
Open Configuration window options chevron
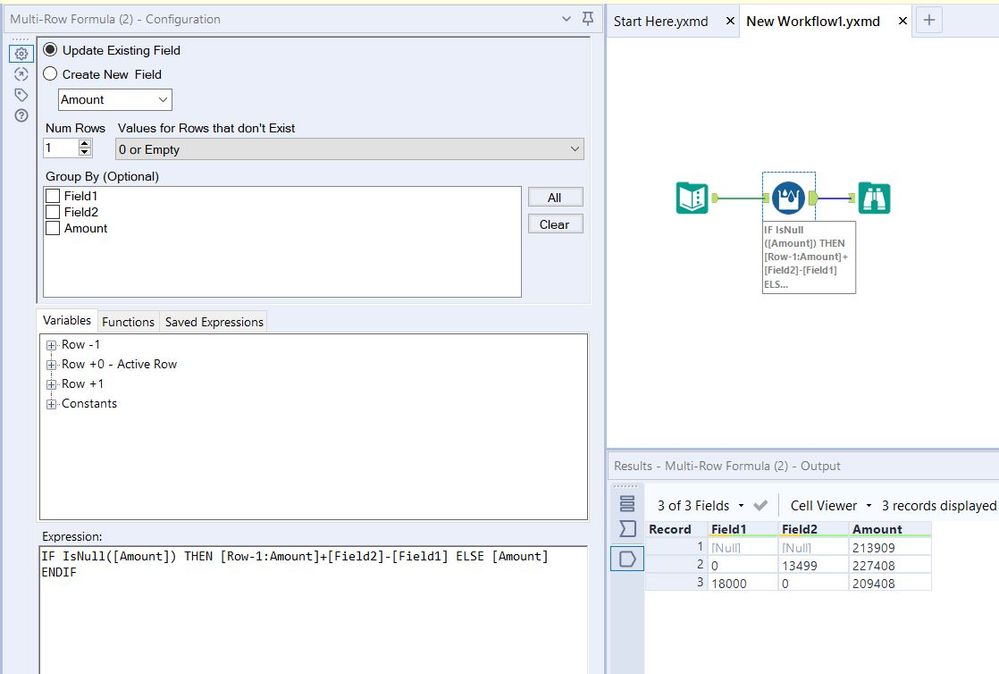[566, 19]
